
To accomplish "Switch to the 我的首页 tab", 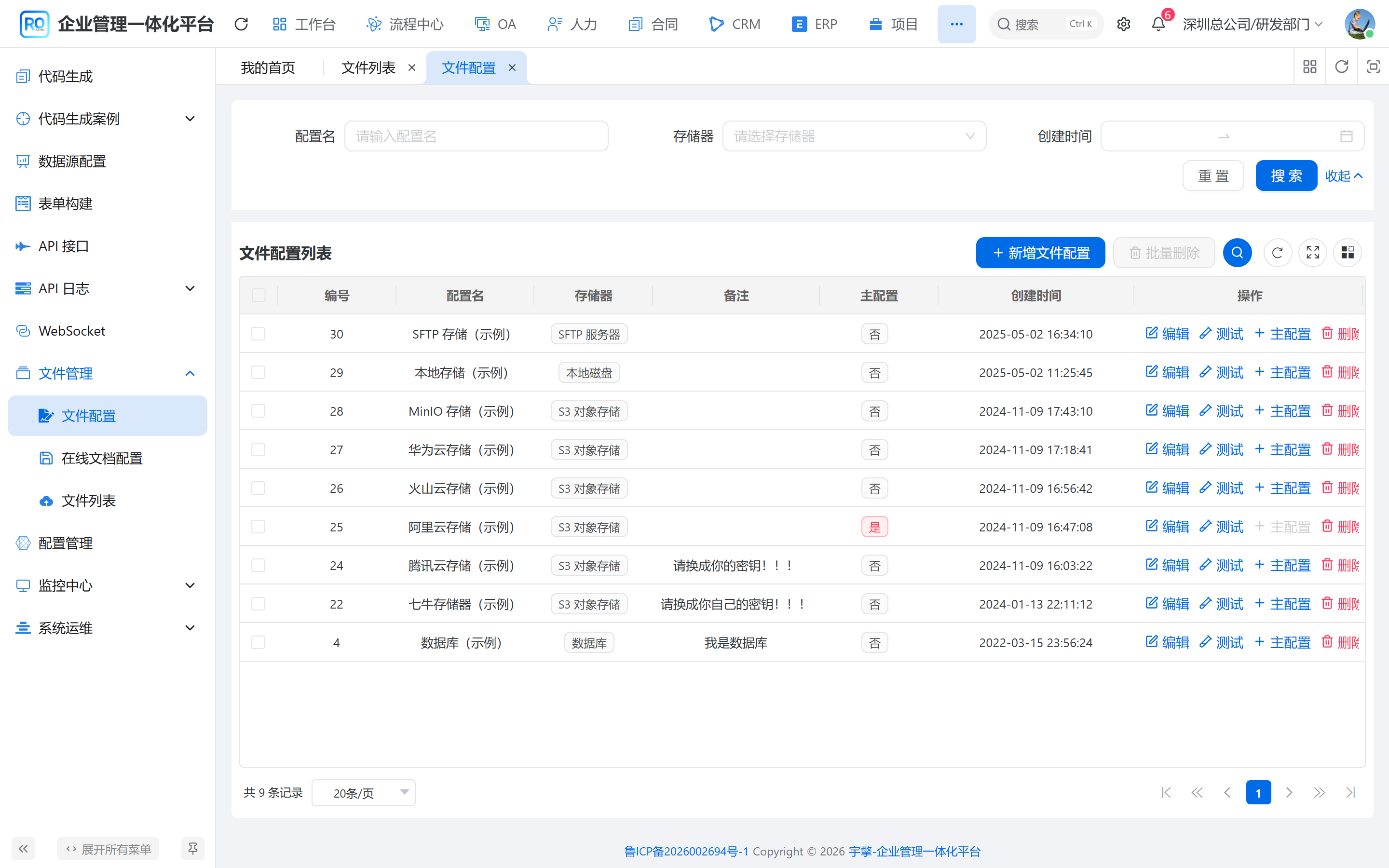I will click(268, 68).
